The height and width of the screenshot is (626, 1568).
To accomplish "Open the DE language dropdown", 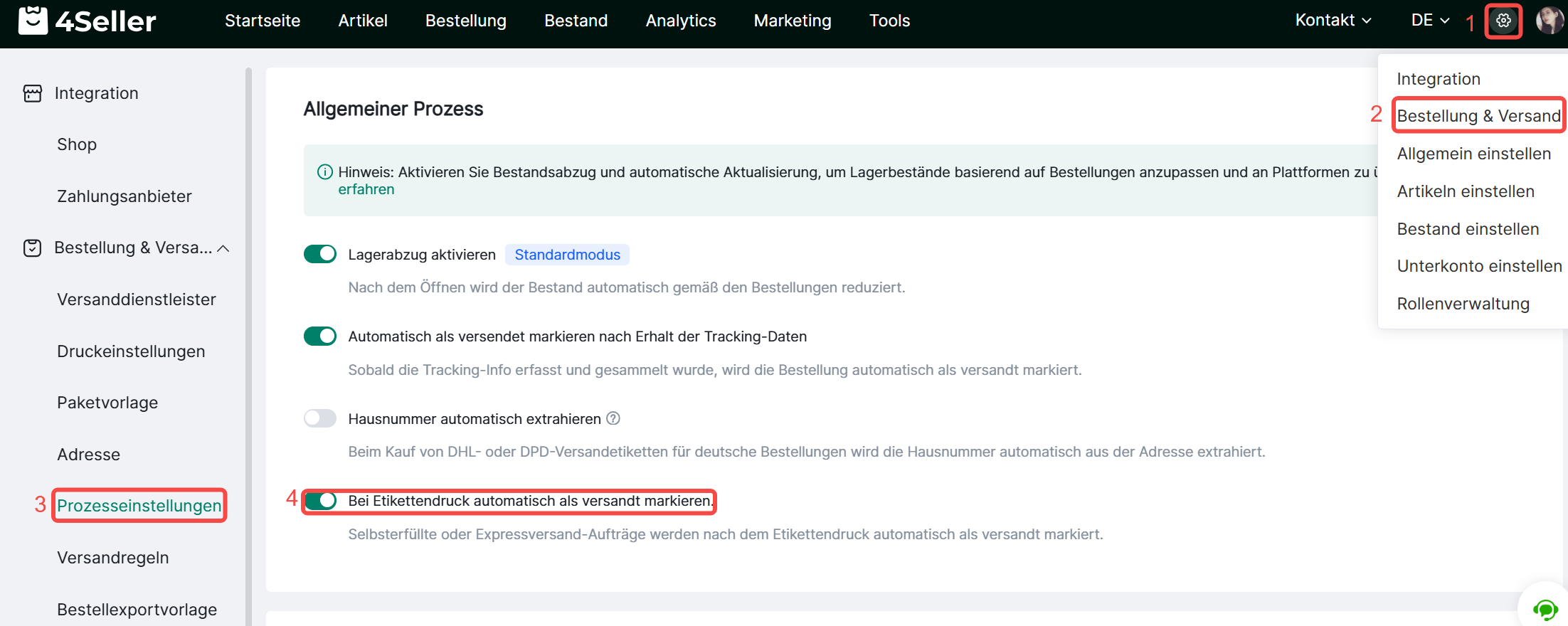I will click(1429, 21).
